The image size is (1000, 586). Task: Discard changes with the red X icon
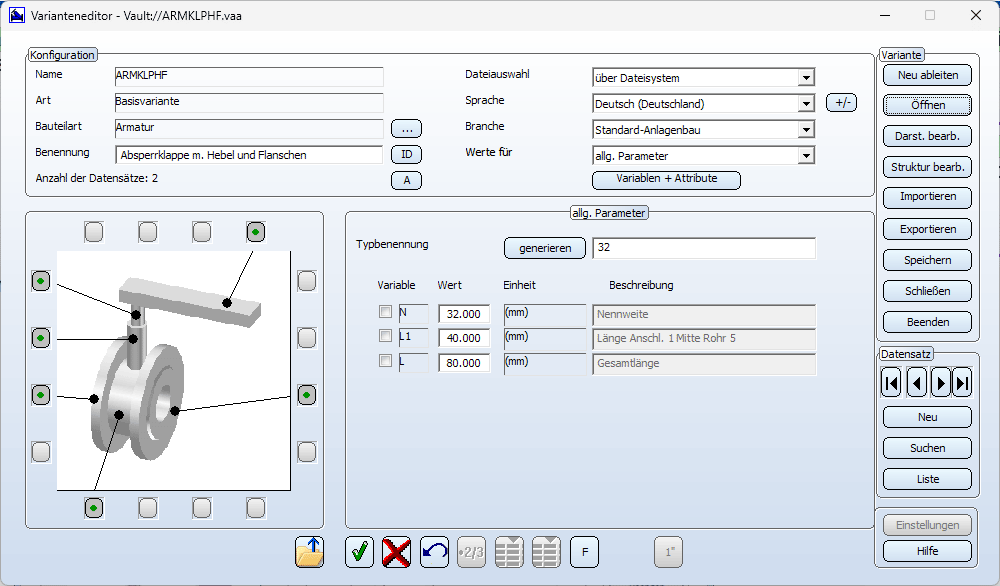tap(397, 552)
